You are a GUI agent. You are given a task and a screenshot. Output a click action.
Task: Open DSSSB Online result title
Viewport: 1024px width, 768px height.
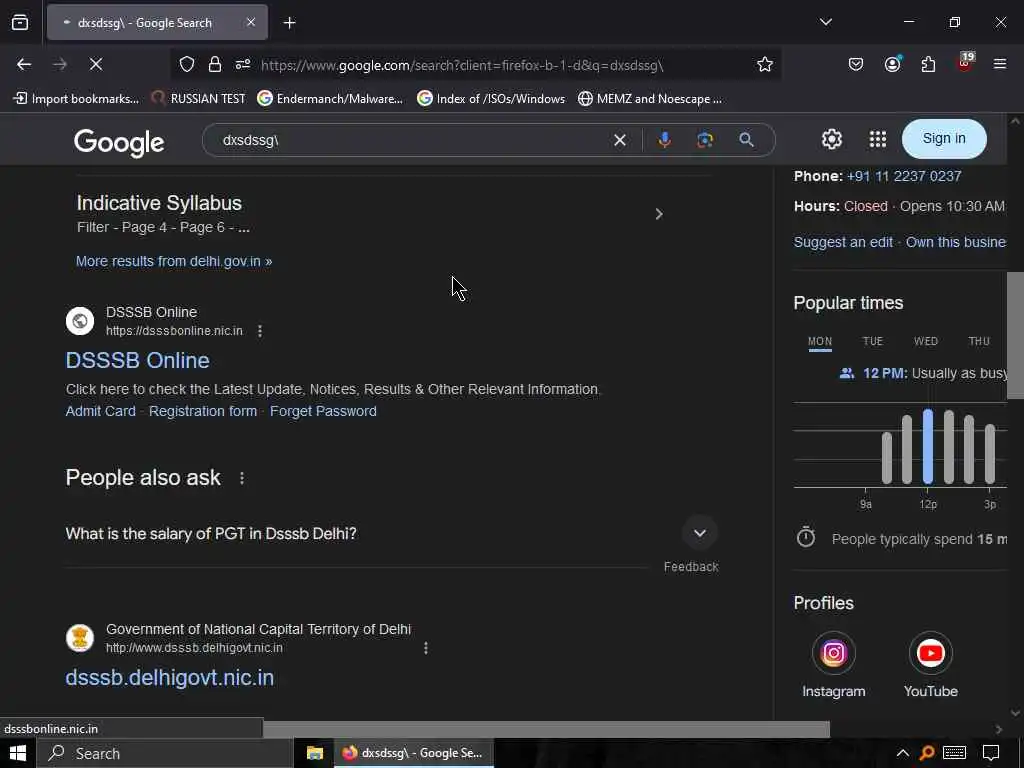tap(138, 360)
